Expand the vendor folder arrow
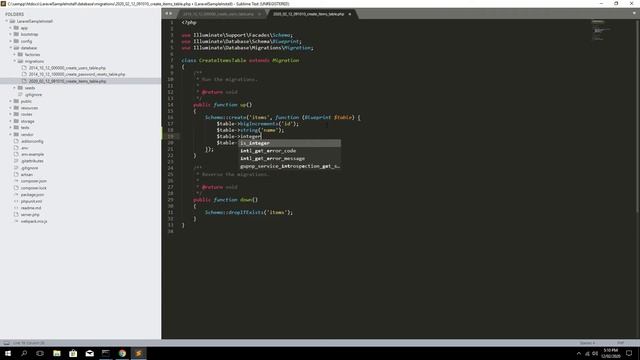 point(11,134)
